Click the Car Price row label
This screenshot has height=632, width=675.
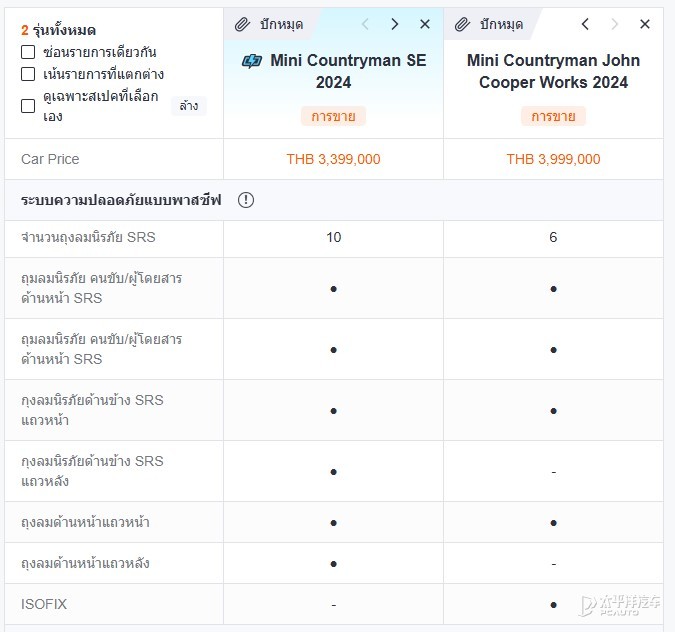[50, 159]
